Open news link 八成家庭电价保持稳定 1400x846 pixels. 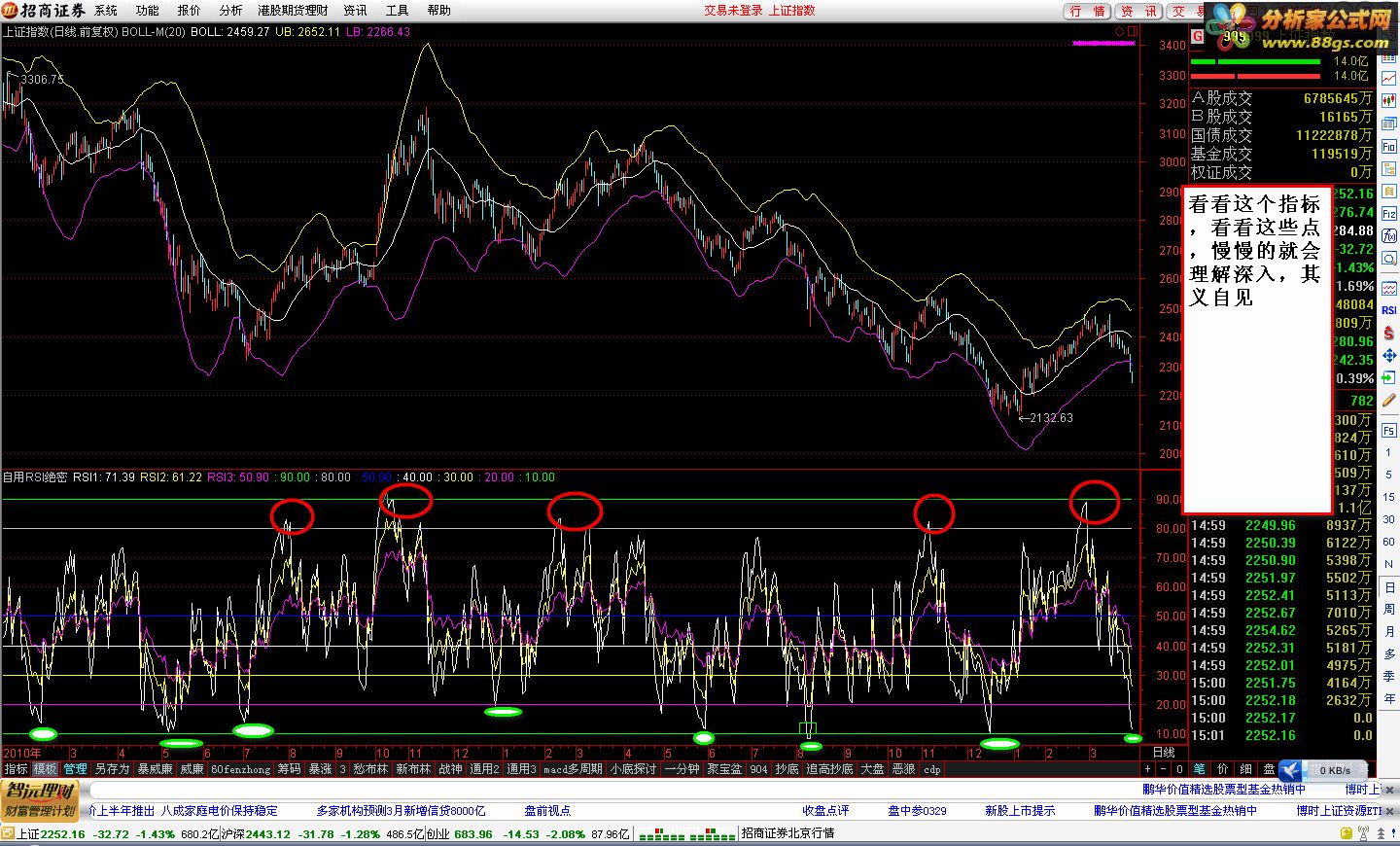pos(220,810)
